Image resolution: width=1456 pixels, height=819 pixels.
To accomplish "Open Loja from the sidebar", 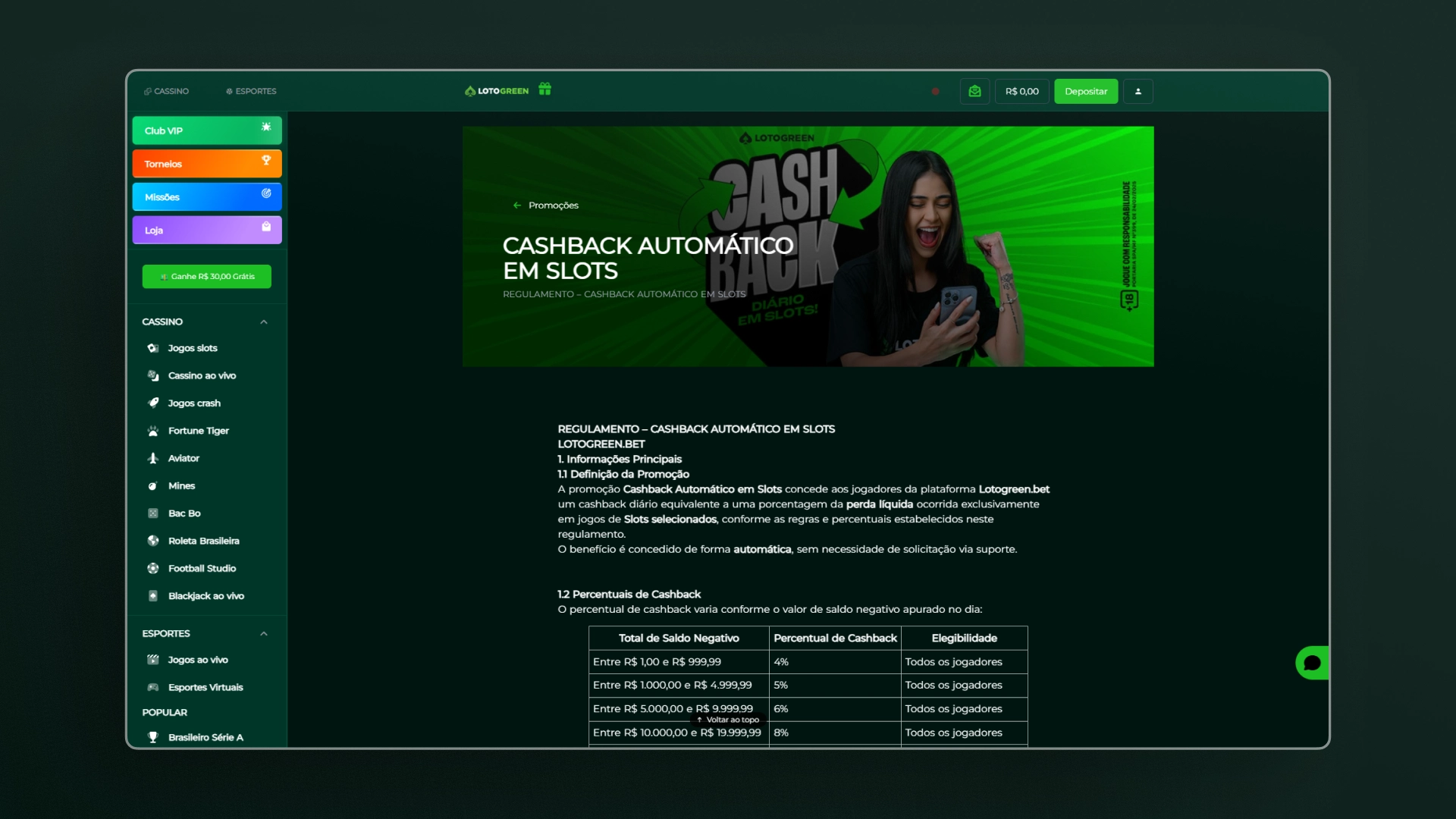I will [x=207, y=230].
